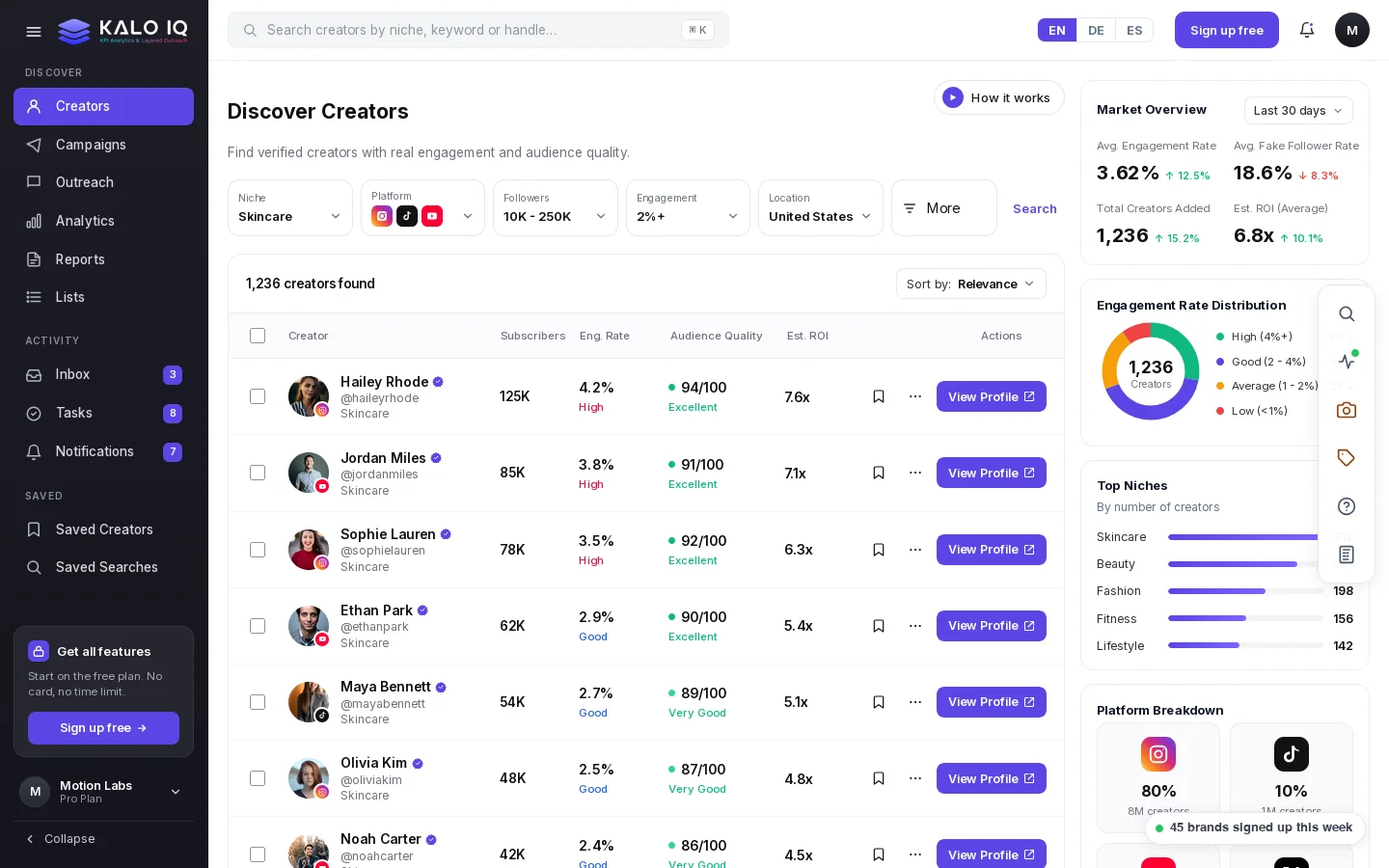Viewport: 1389px width, 868px height.
Task: Open the Location United States dropdown
Action: point(821,207)
